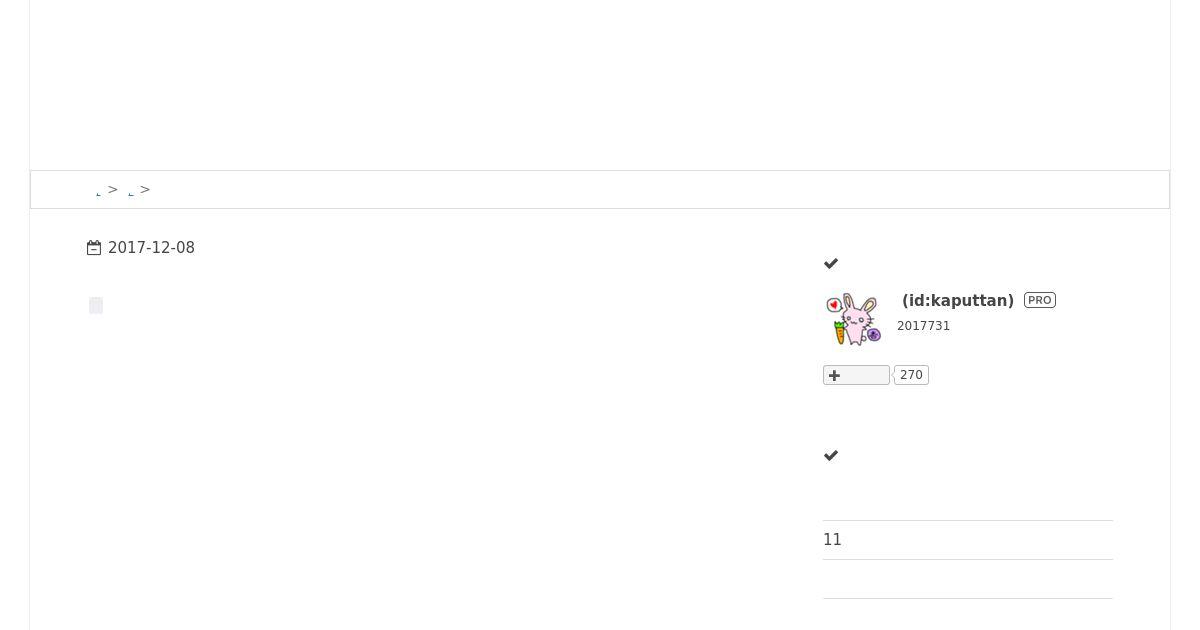
Task: Click the 270 subscriber count bubble
Action: click(x=911, y=375)
